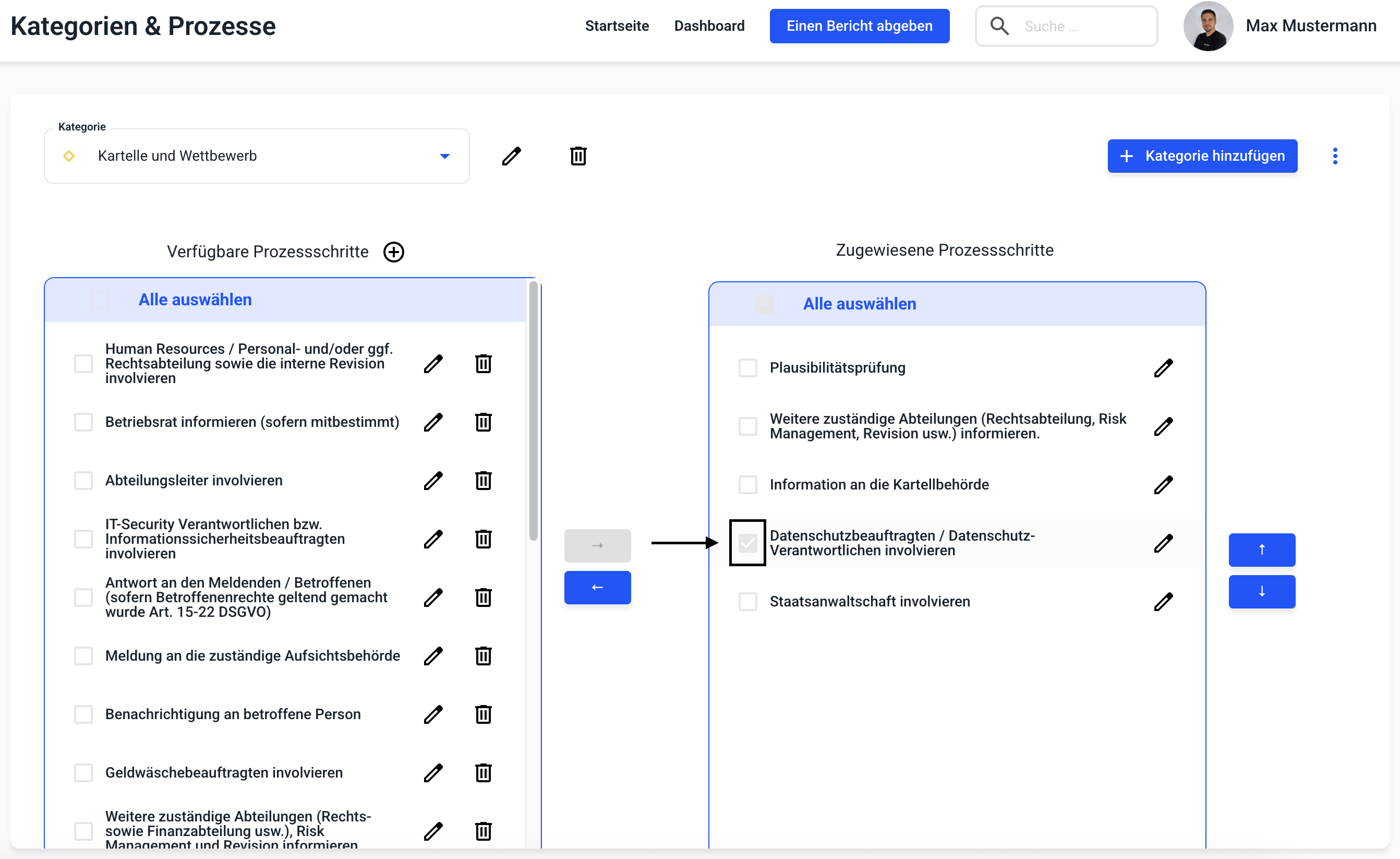Click pencil icon to edit selected category
The height and width of the screenshot is (859, 1400).
(511, 156)
